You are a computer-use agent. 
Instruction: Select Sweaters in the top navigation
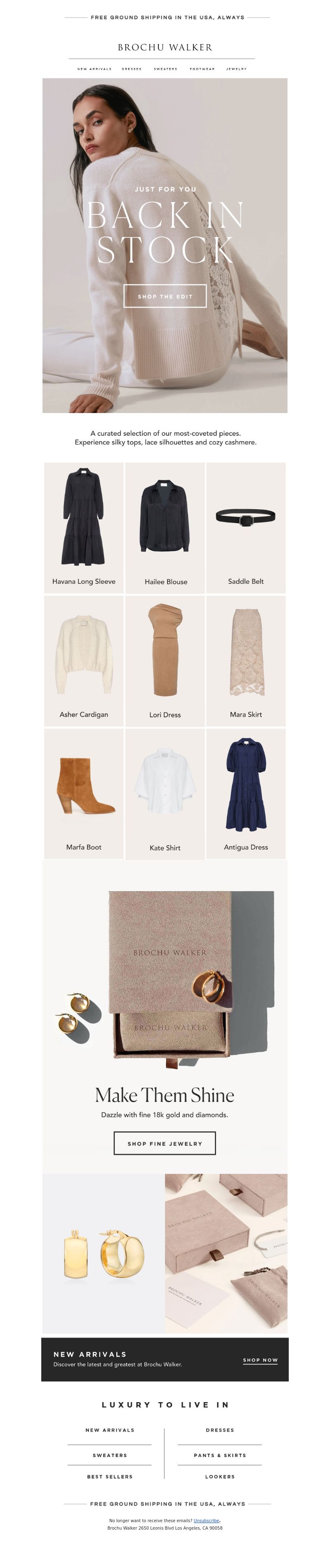[x=165, y=69]
